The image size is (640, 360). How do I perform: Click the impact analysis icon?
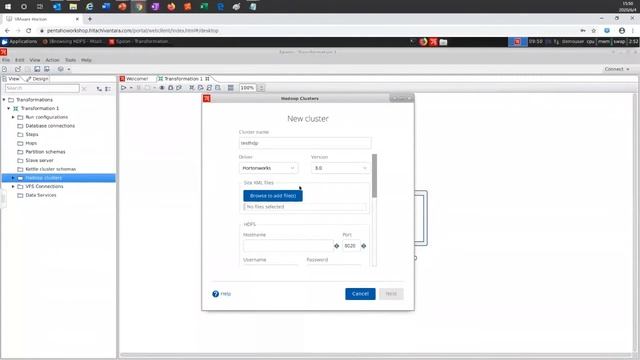pos(200,88)
